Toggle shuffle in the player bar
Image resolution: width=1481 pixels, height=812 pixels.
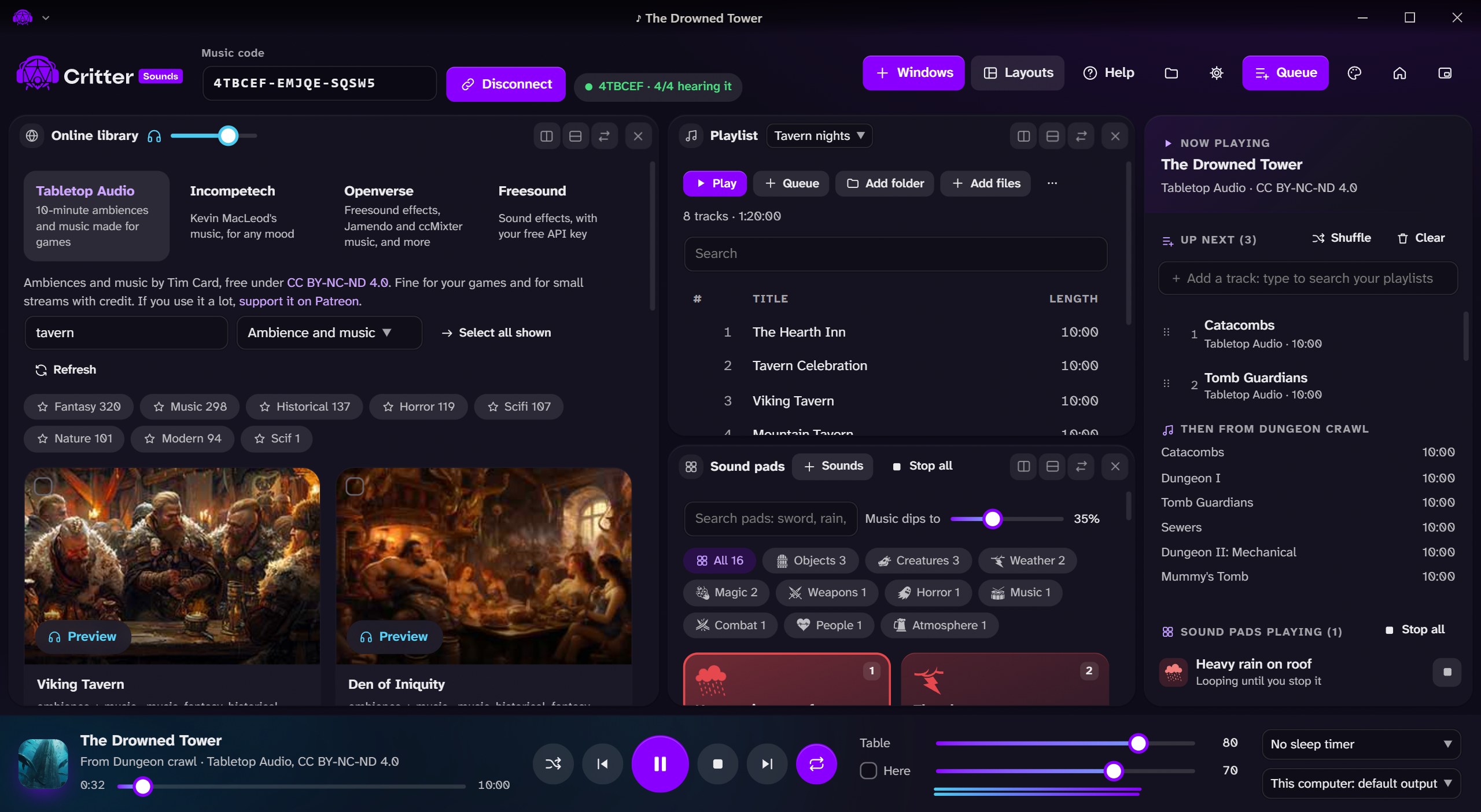553,764
